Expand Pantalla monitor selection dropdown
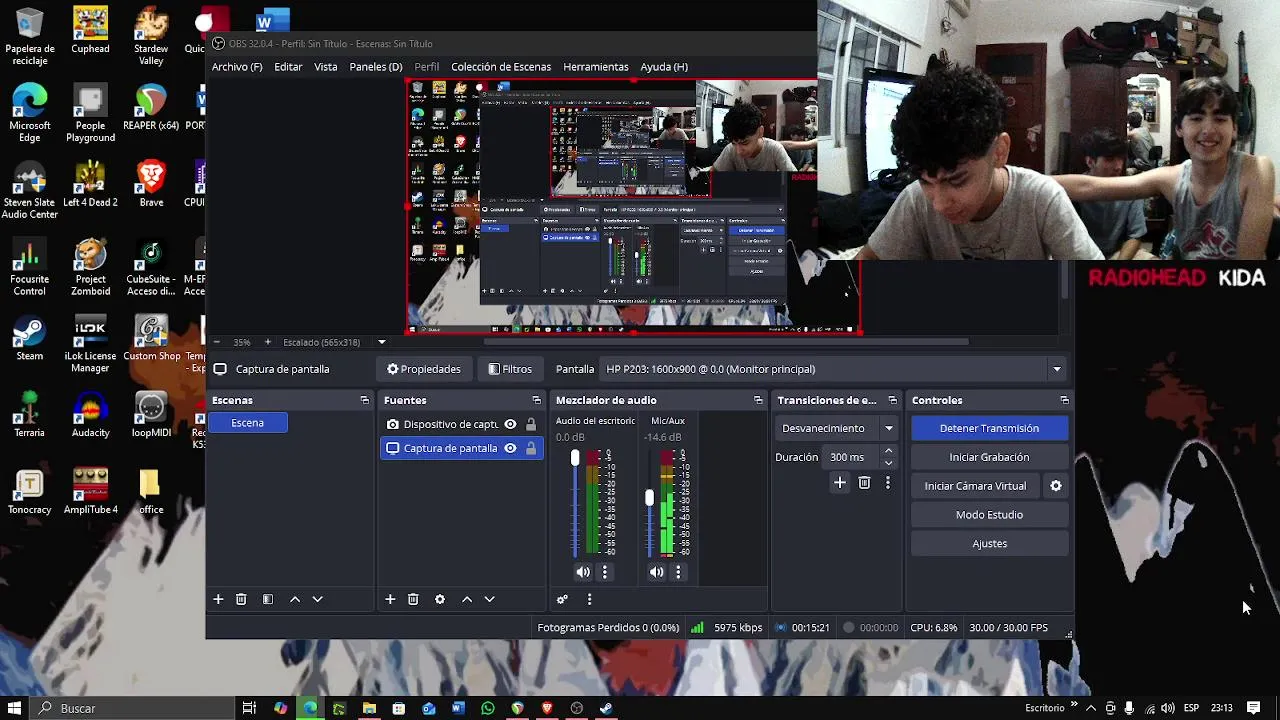 [1056, 369]
